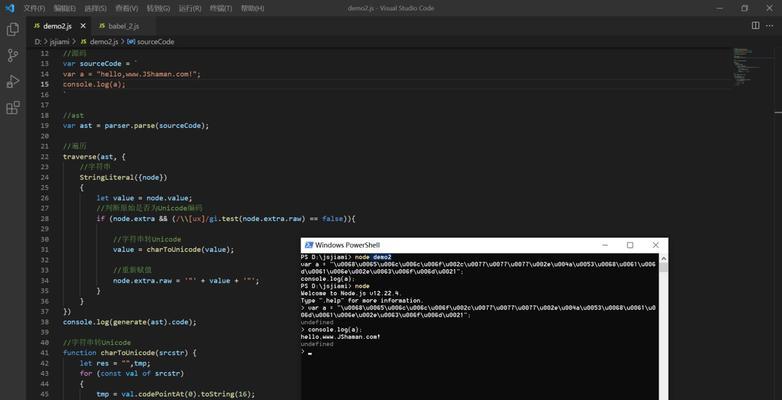Viewport: 782px width, 400px height.
Task: Maximize the Windows PowerShell window
Action: click(630, 245)
